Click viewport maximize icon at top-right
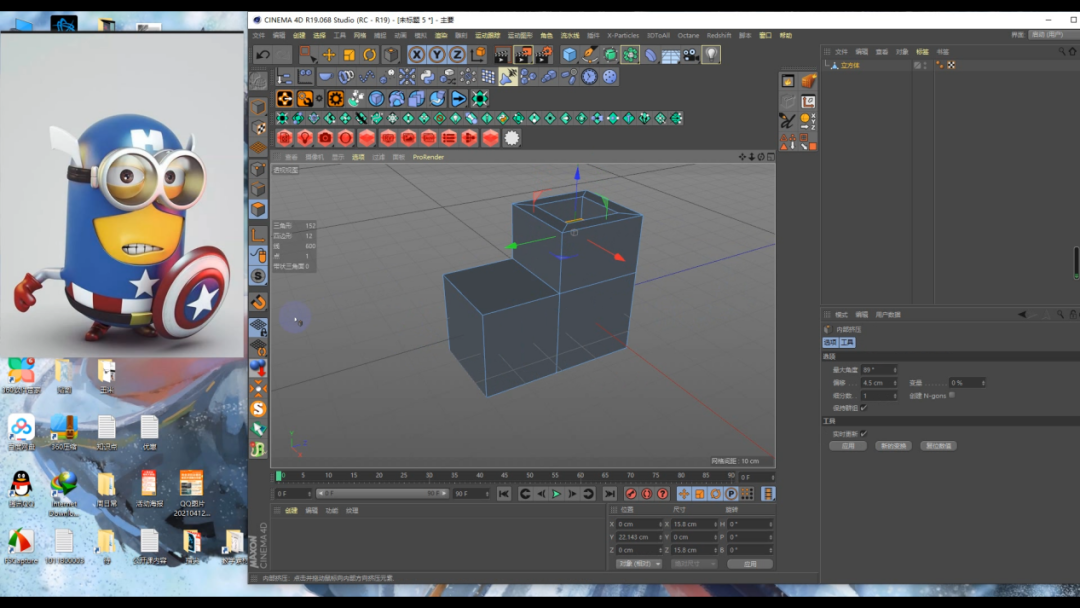This screenshot has width=1080, height=608. pos(771,157)
